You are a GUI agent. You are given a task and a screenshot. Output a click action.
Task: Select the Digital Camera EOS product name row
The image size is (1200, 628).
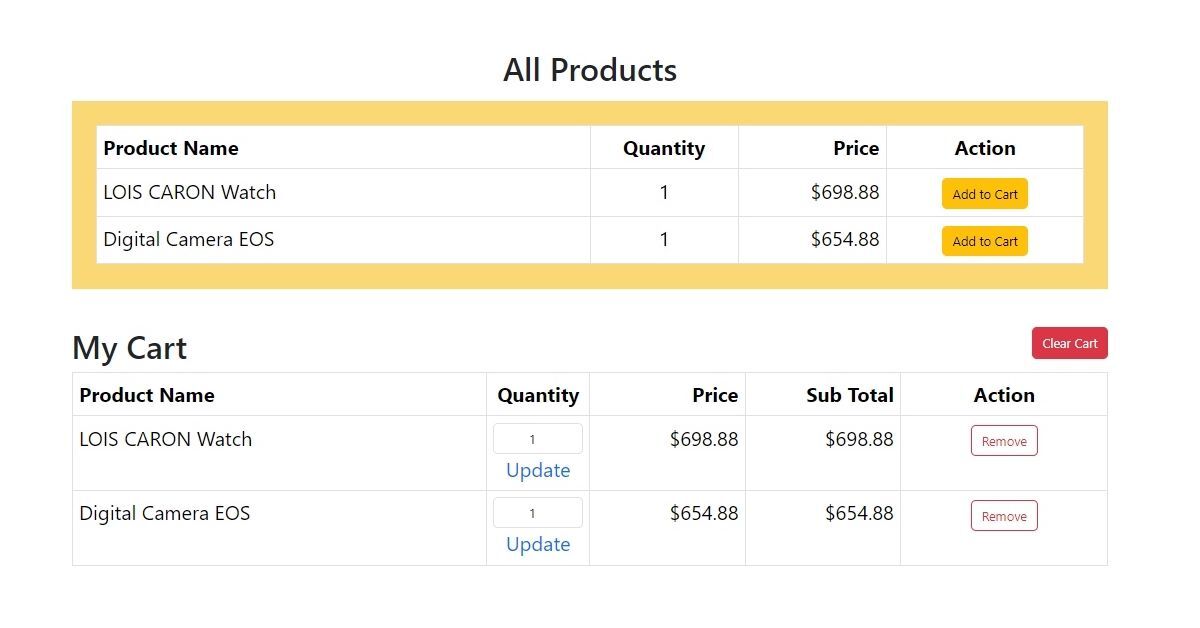tap(186, 240)
